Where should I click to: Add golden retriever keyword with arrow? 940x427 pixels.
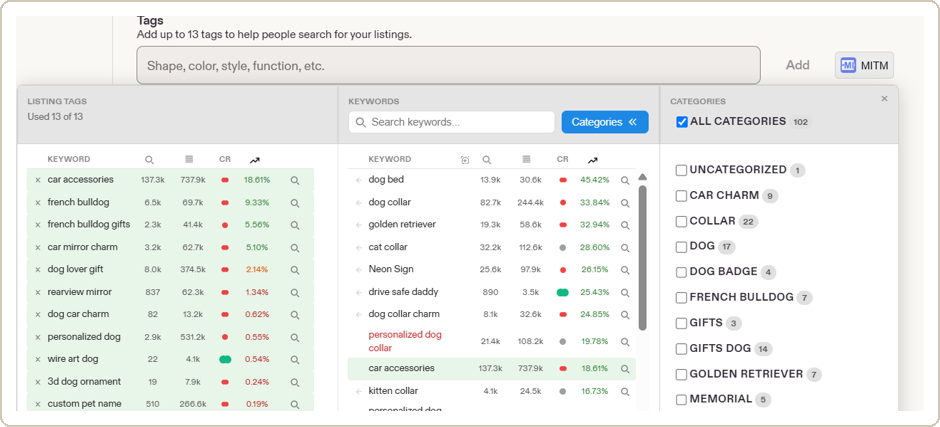pyautogui.click(x=358, y=225)
